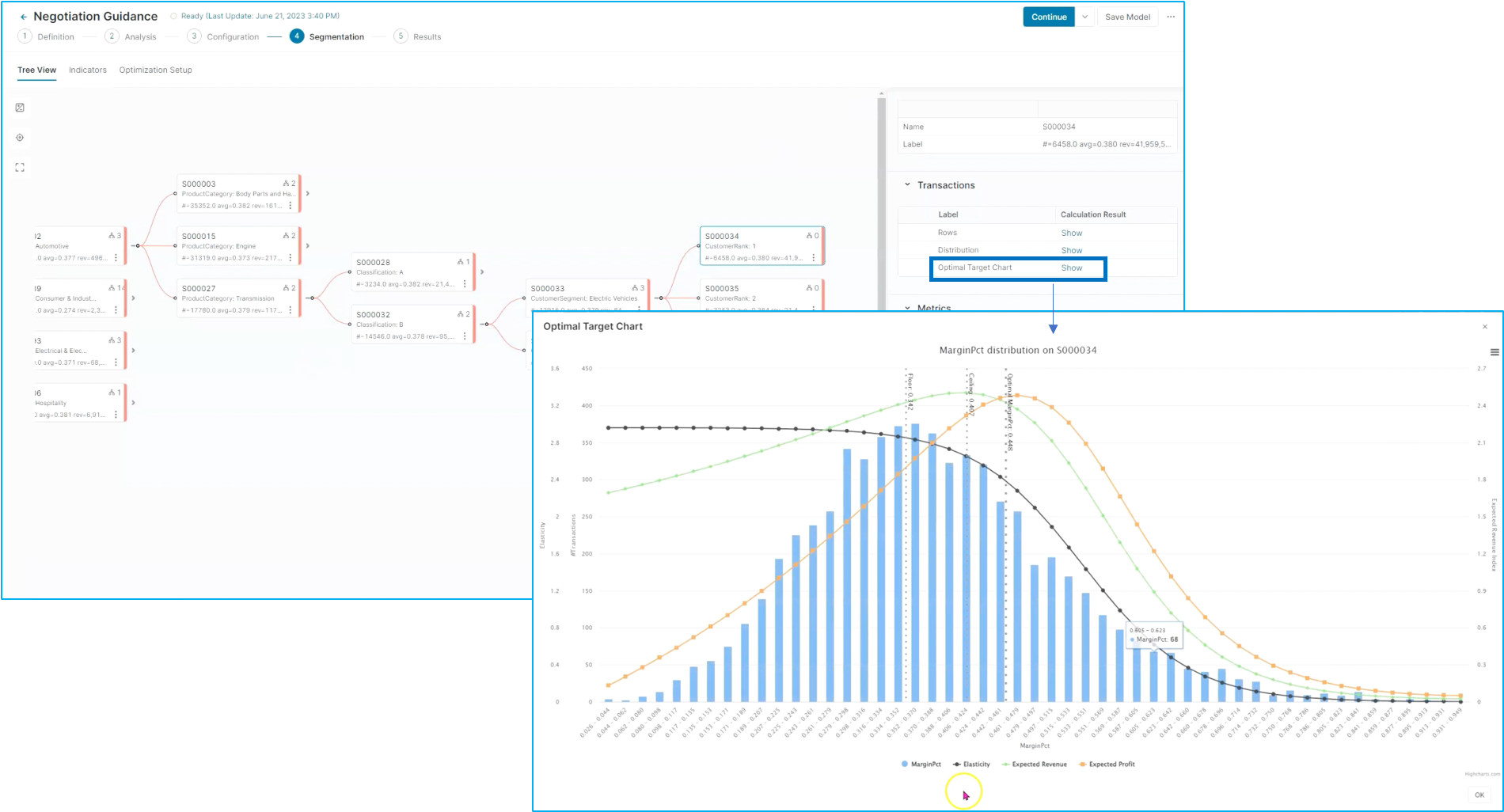Toggle Elasticity series in chart legend

point(971,765)
